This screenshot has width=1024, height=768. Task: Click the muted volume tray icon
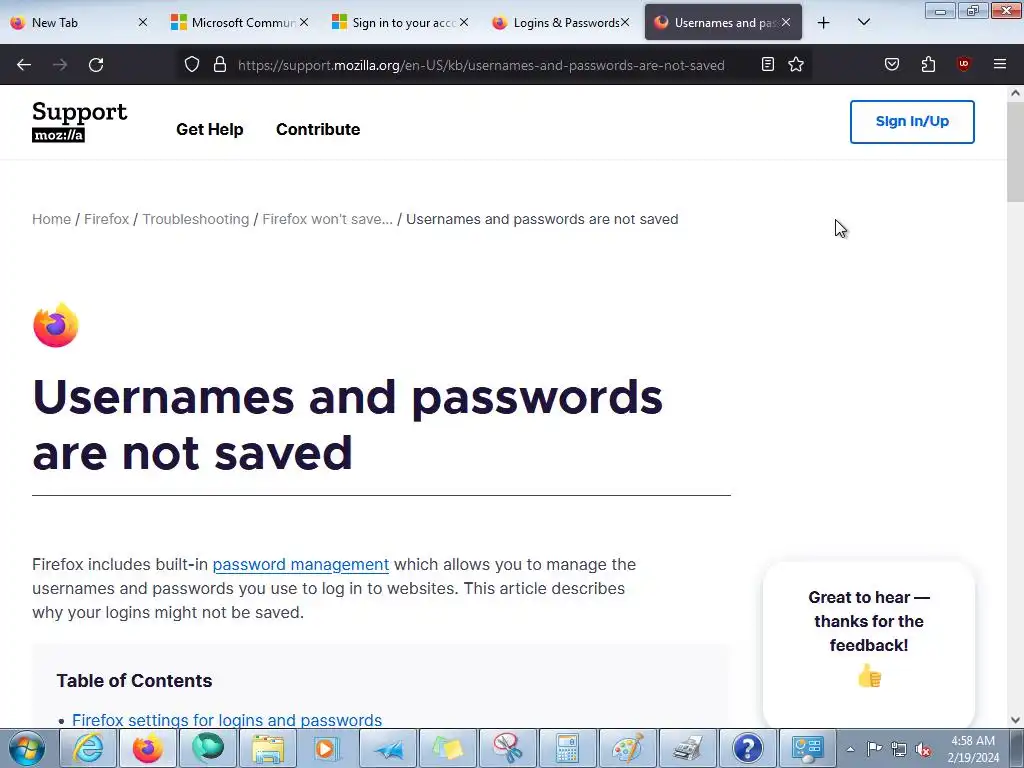click(x=923, y=749)
